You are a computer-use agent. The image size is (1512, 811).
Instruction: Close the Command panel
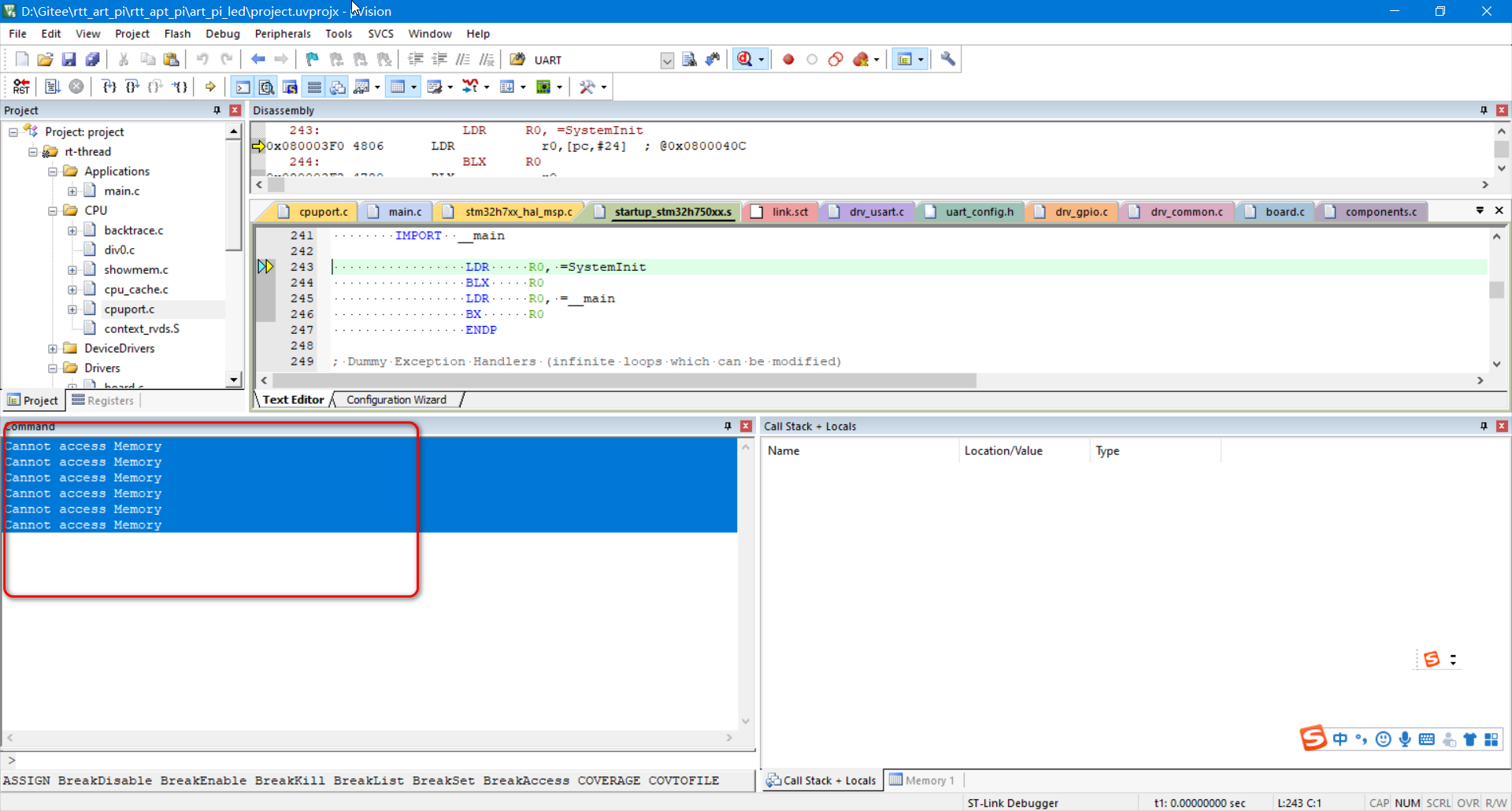click(746, 426)
